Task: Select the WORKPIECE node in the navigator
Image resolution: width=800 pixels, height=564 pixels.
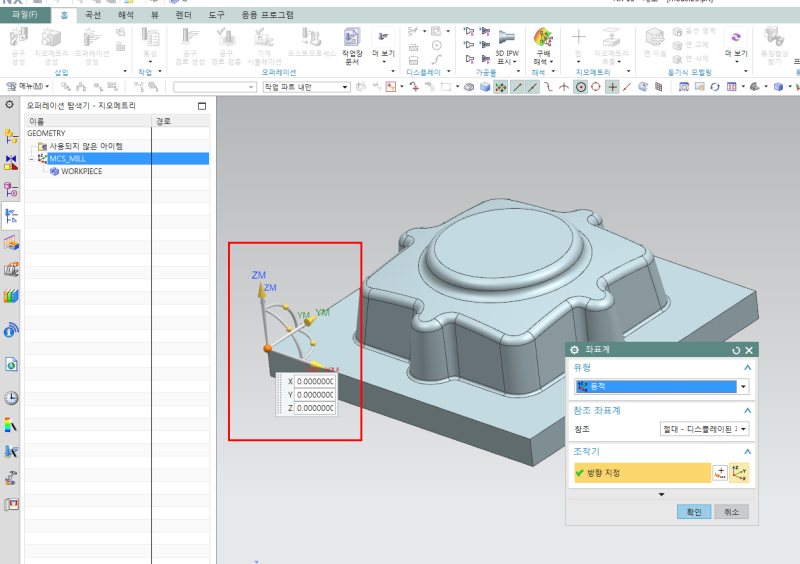Action: (81, 171)
